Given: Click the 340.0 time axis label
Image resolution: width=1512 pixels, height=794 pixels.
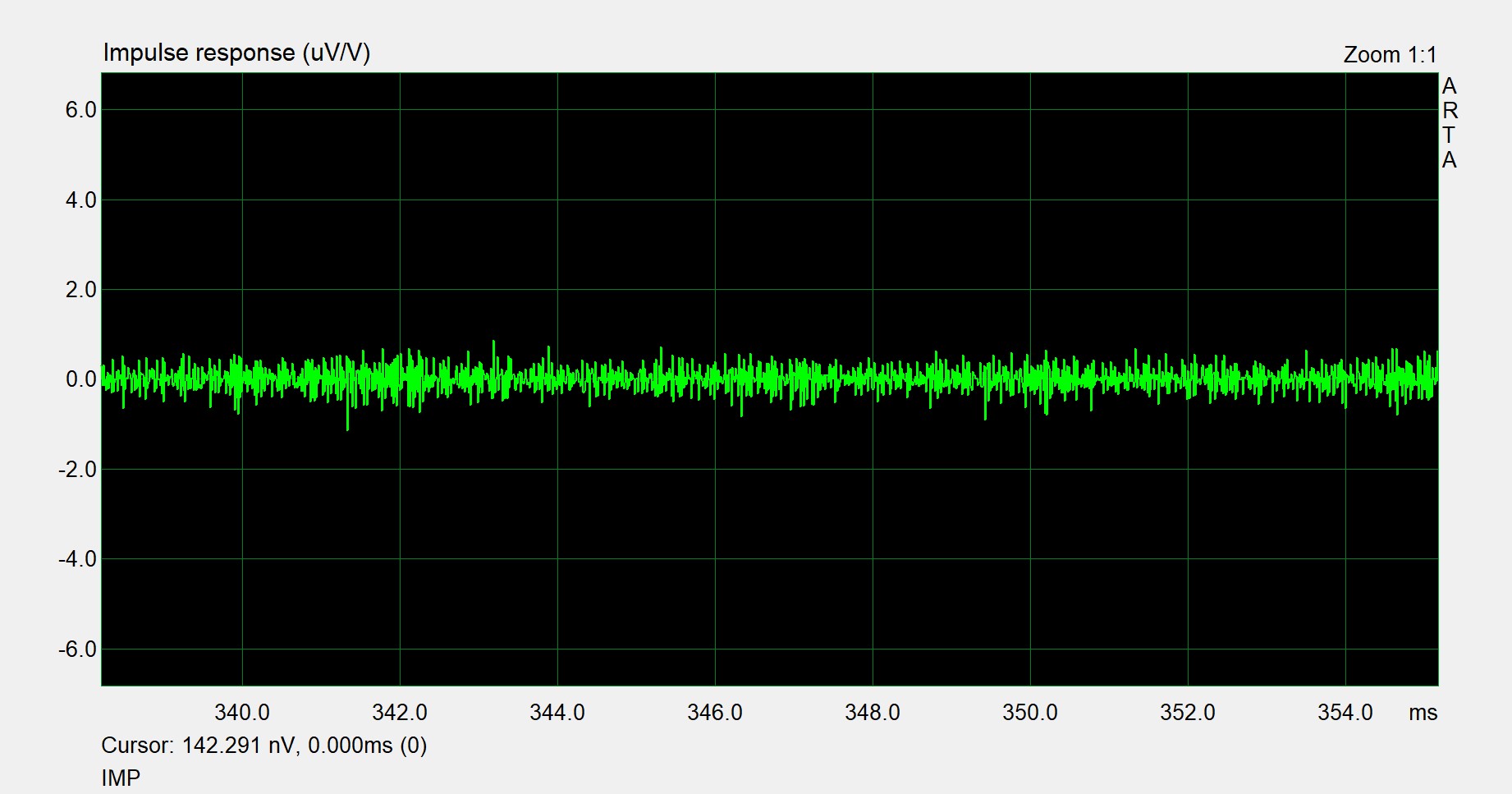Looking at the screenshot, I should (x=242, y=713).
